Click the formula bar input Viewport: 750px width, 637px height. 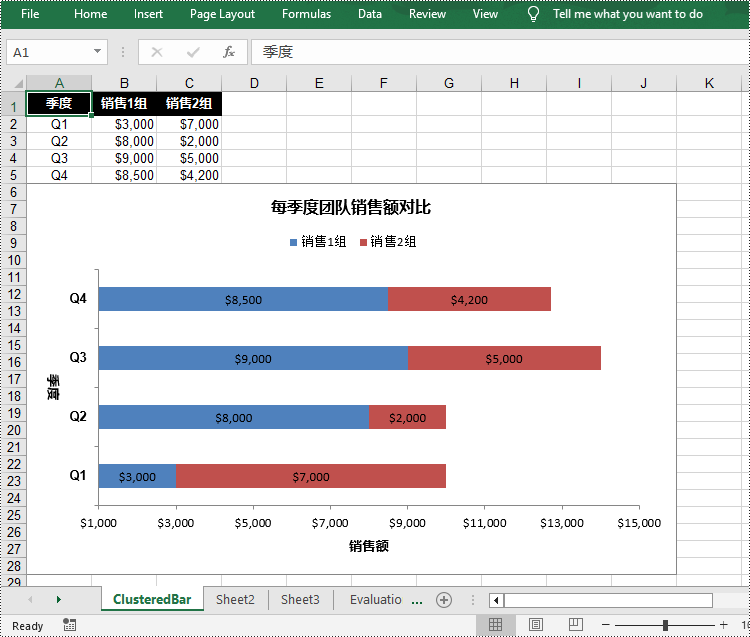500,52
